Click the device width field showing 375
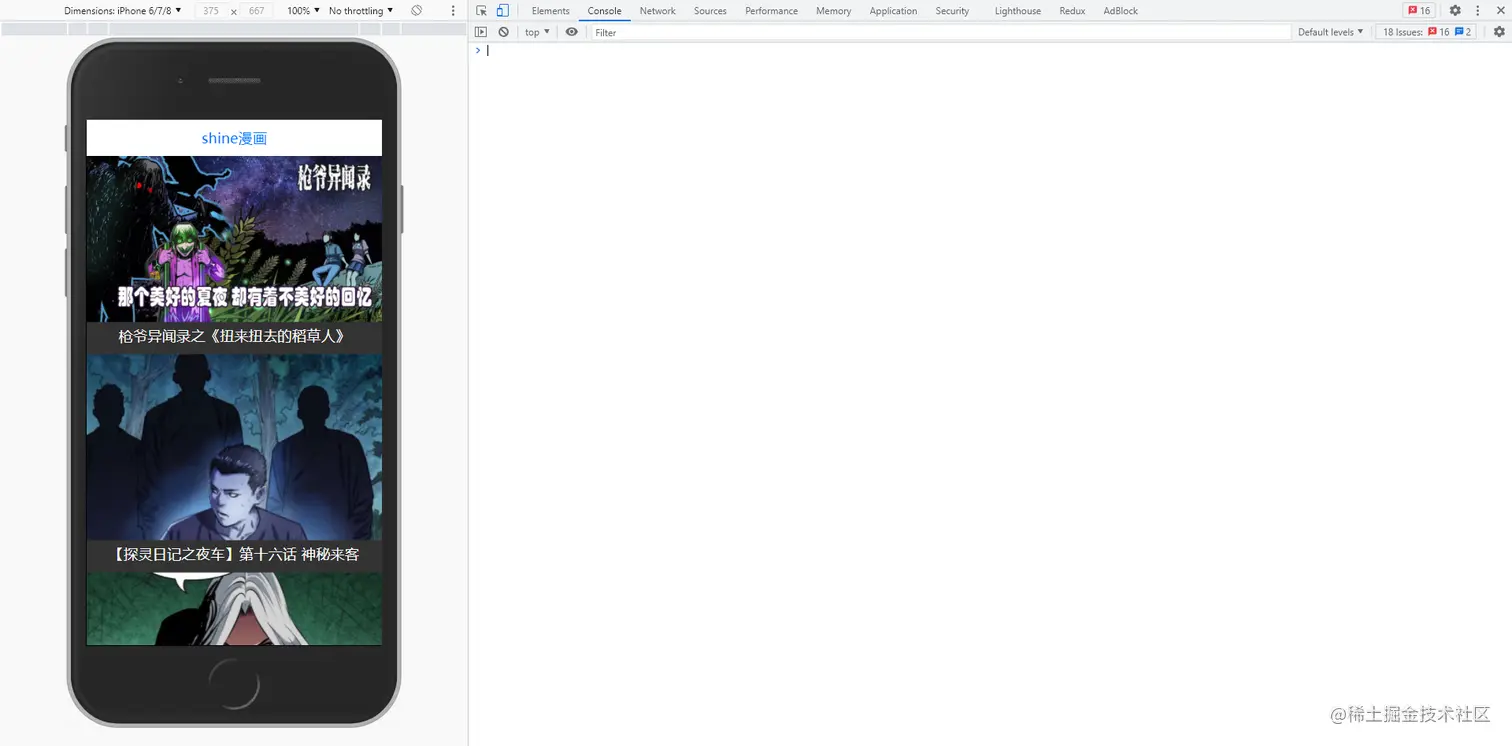Screen dimensions: 1512x746 [x=211, y=11]
